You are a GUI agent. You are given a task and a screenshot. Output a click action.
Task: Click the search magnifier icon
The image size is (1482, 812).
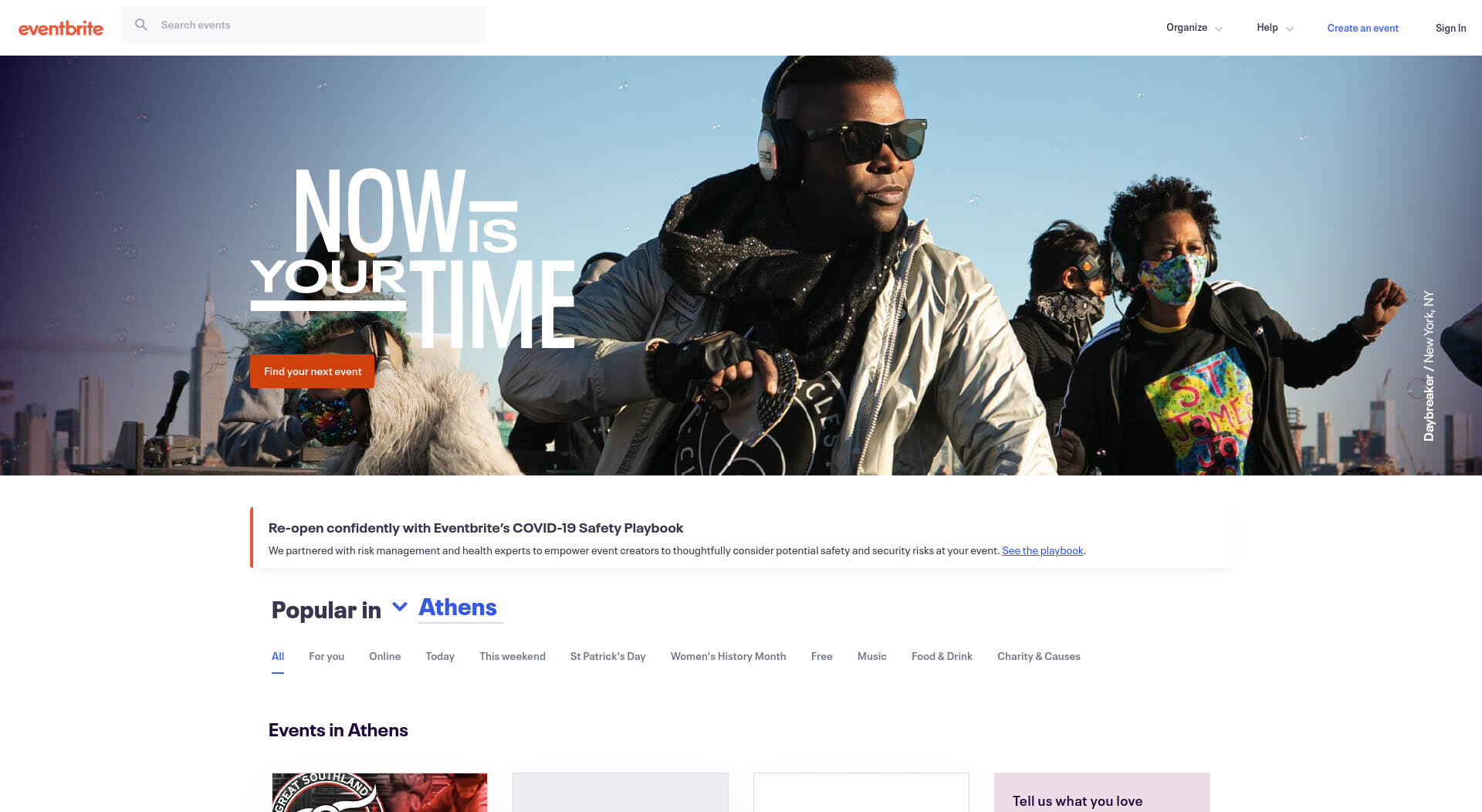coord(141,25)
